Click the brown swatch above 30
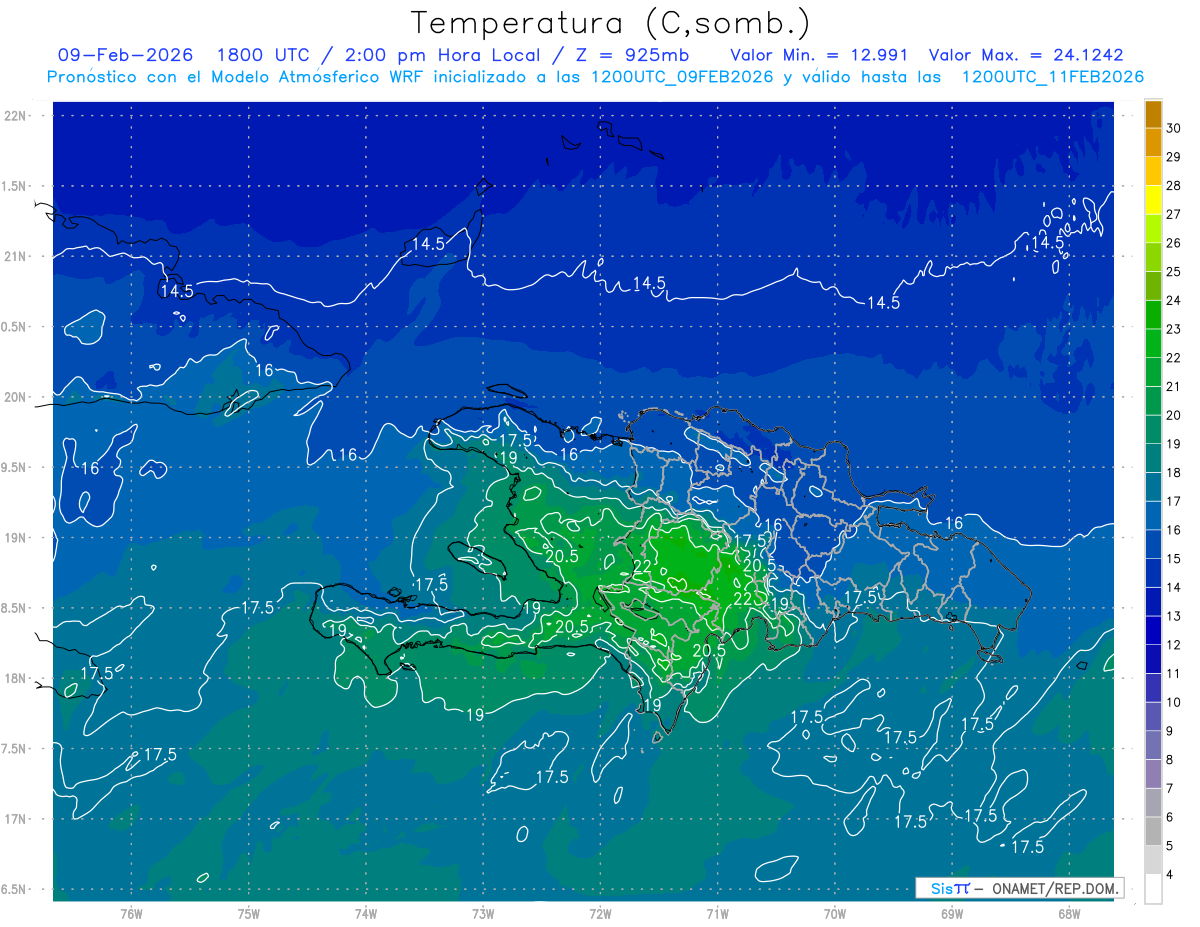The image size is (1200, 927). 1153,114
